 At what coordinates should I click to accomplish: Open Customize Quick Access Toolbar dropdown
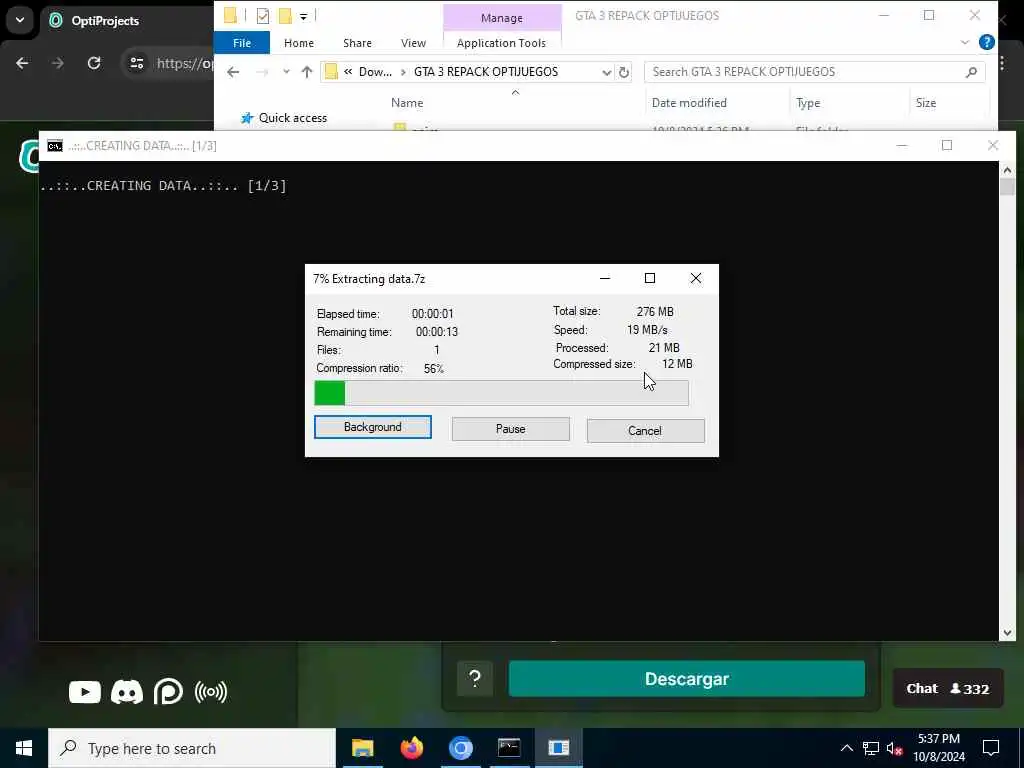pos(304,16)
